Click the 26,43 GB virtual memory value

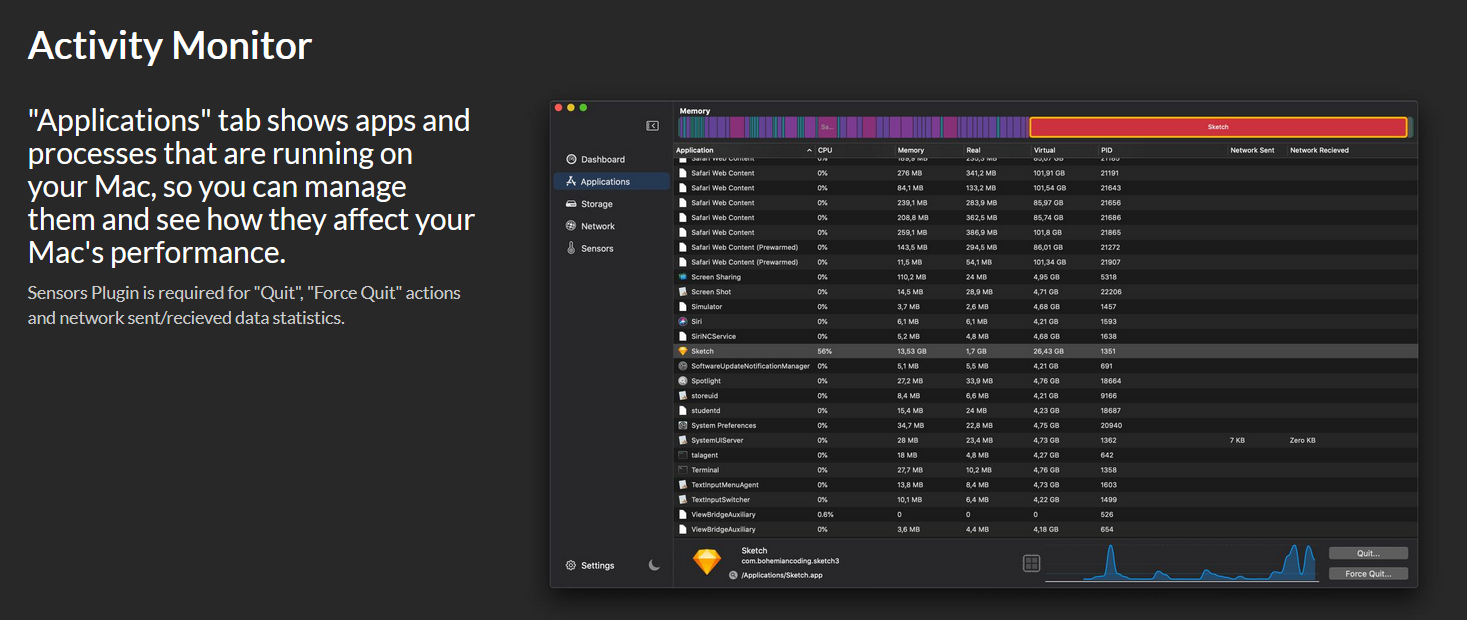[1048, 351]
